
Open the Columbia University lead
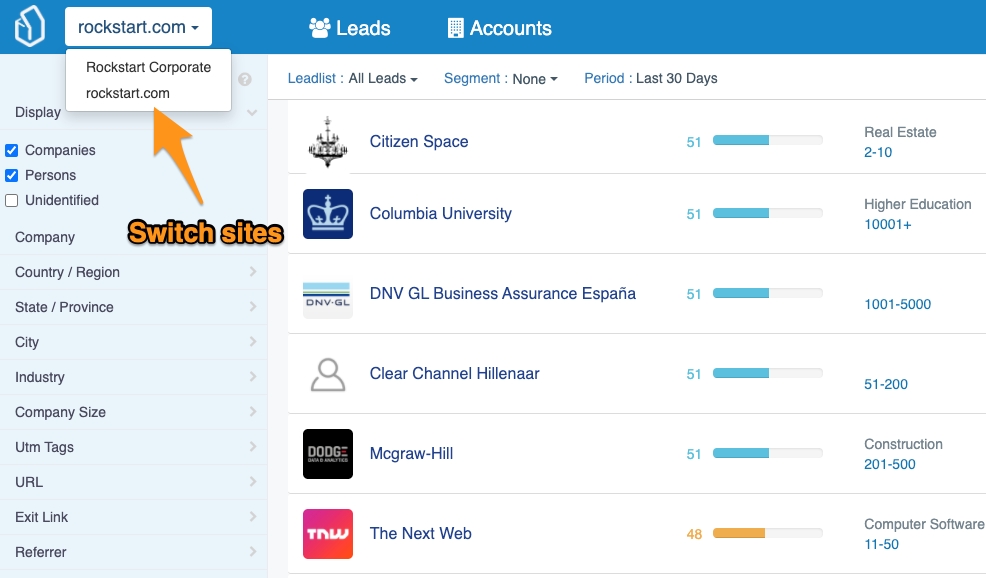(x=440, y=214)
